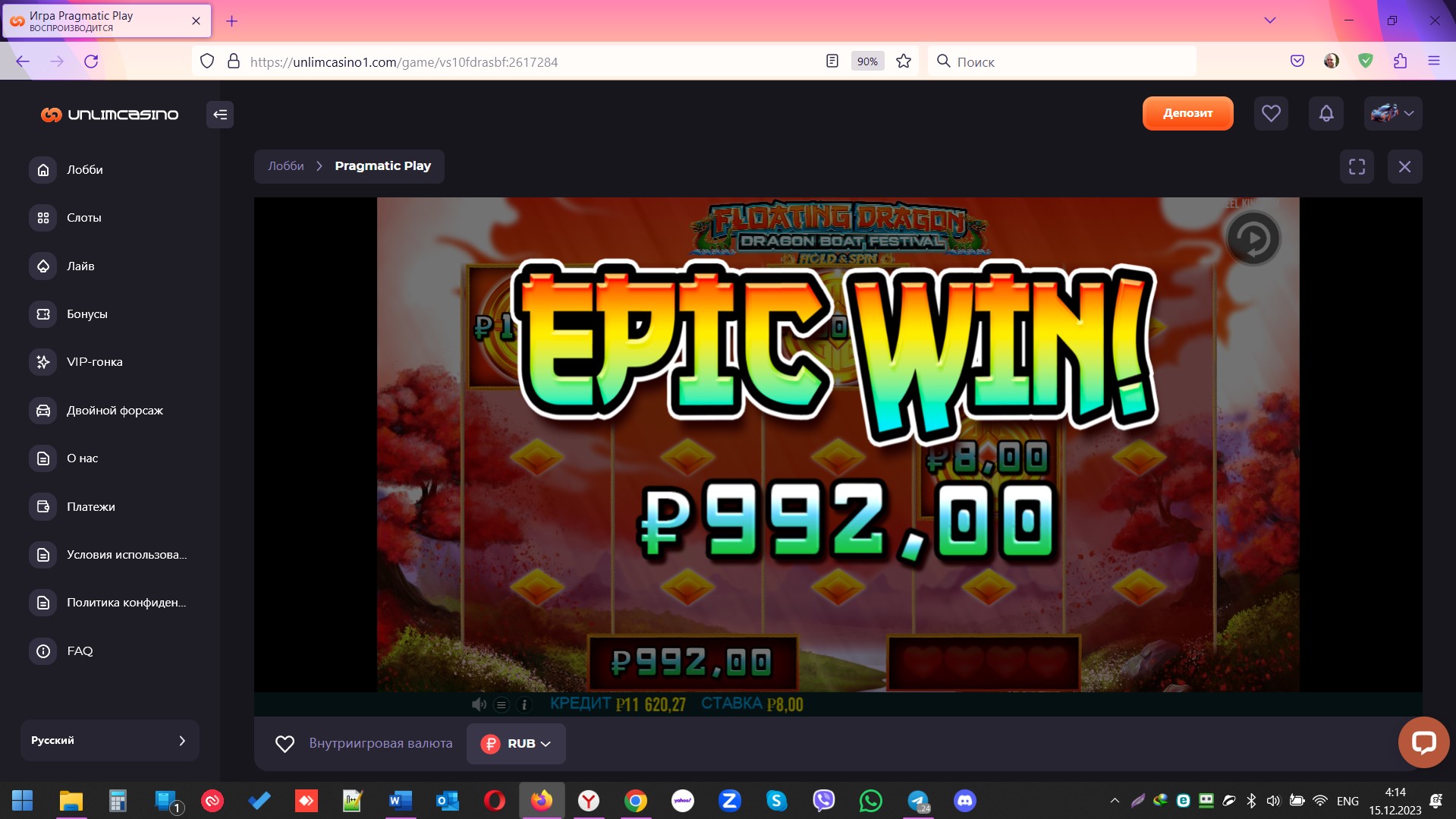Image resolution: width=1456 pixels, height=819 pixels.
Task: Open the game menu icon
Action: tap(502, 705)
